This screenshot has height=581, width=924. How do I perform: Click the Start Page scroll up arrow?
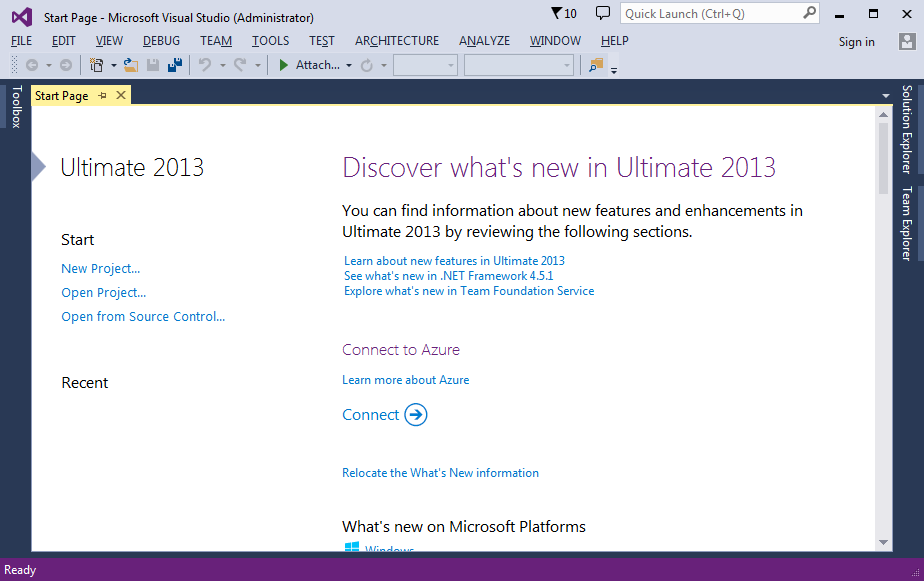point(883,114)
